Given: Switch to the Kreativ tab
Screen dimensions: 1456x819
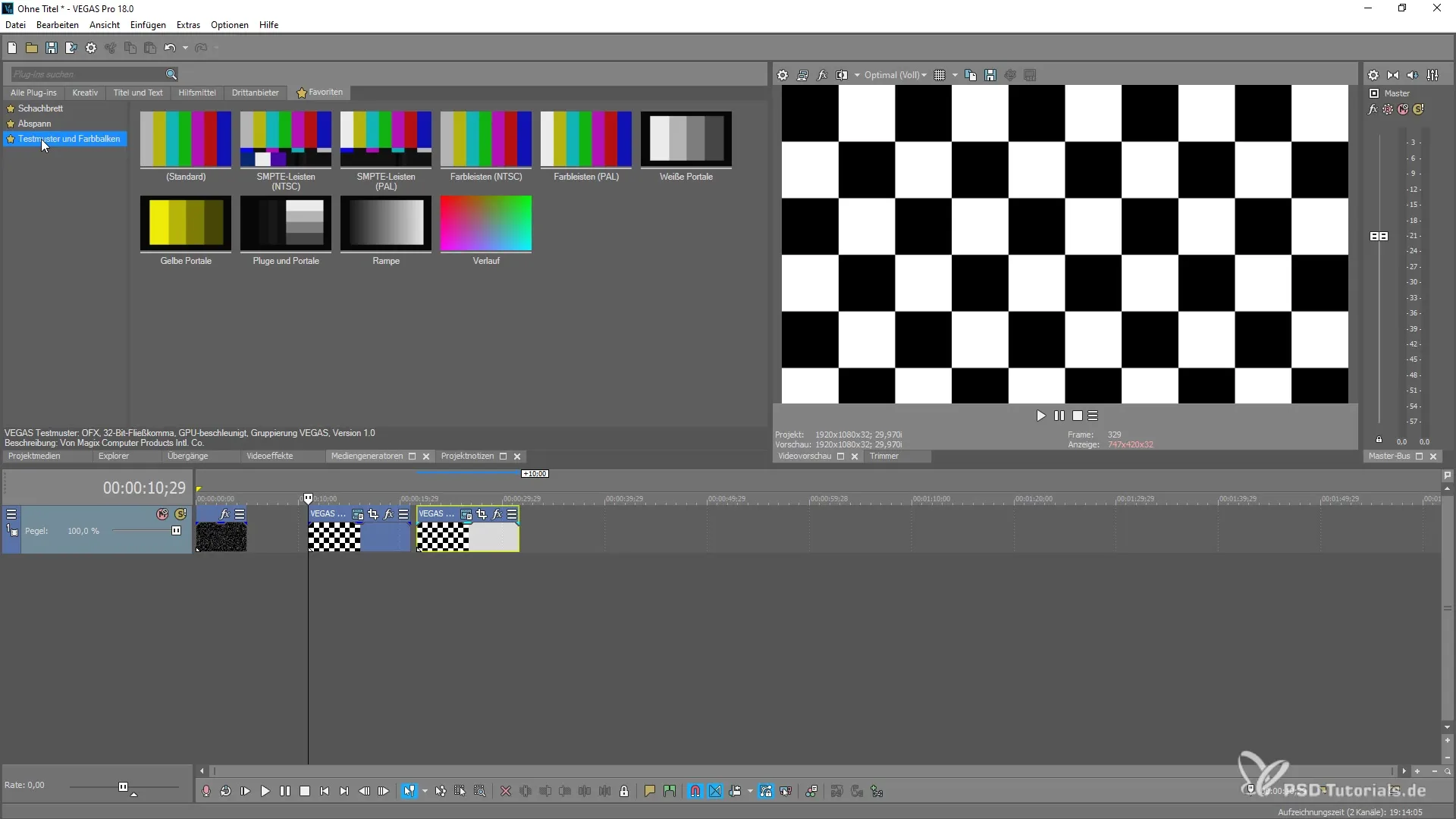Looking at the screenshot, I should (85, 93).
